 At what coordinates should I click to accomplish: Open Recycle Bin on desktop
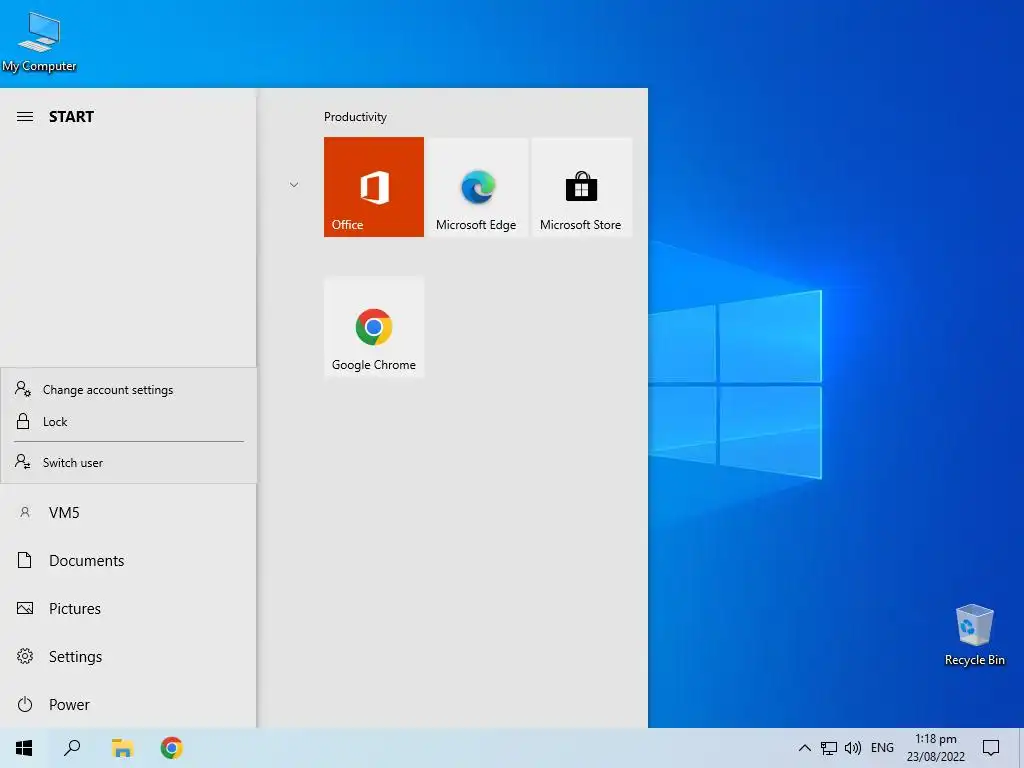coord(974,635)
